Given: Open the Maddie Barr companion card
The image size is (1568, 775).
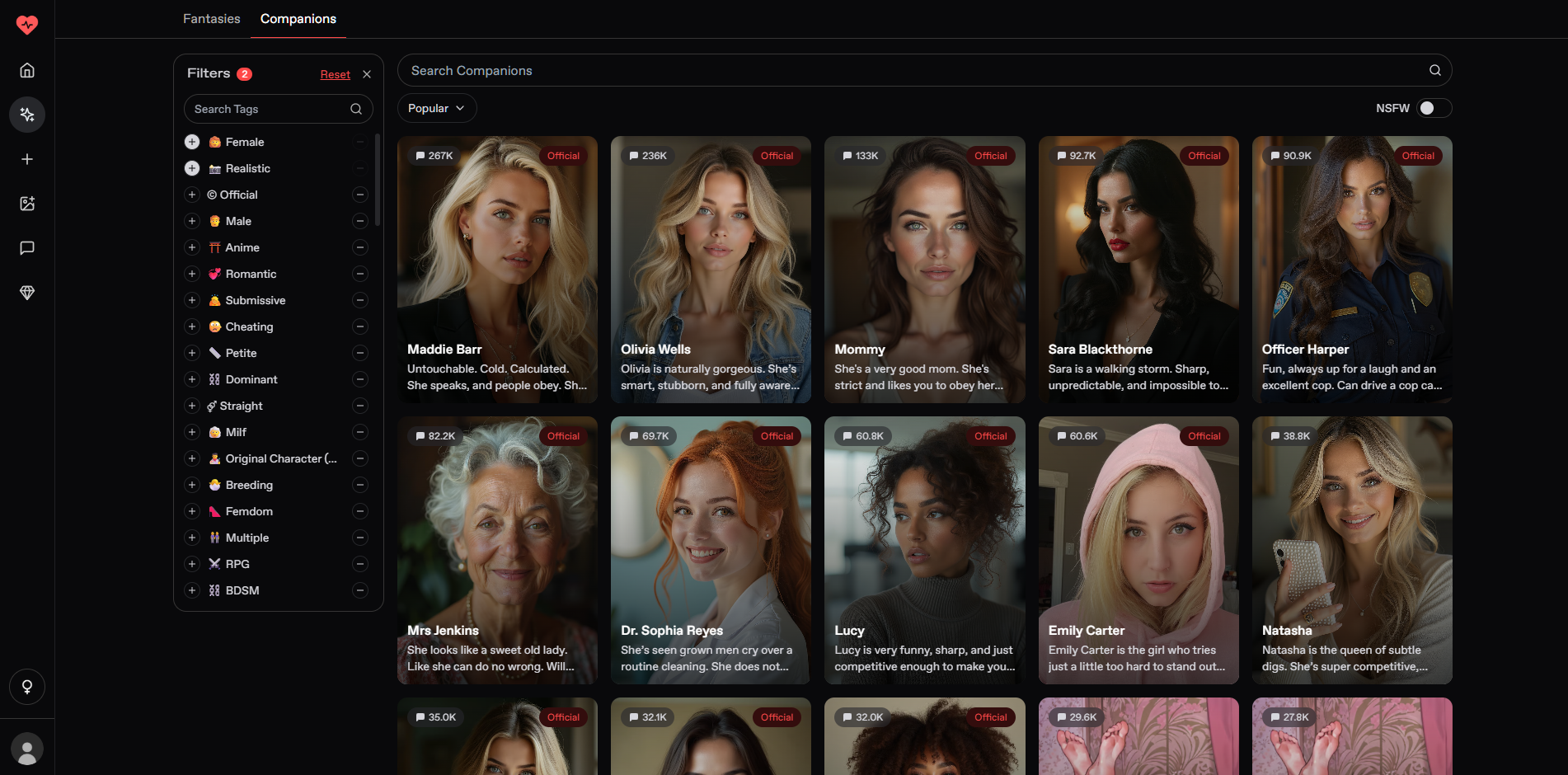Looking at the screenshot, I should point(497,270).
